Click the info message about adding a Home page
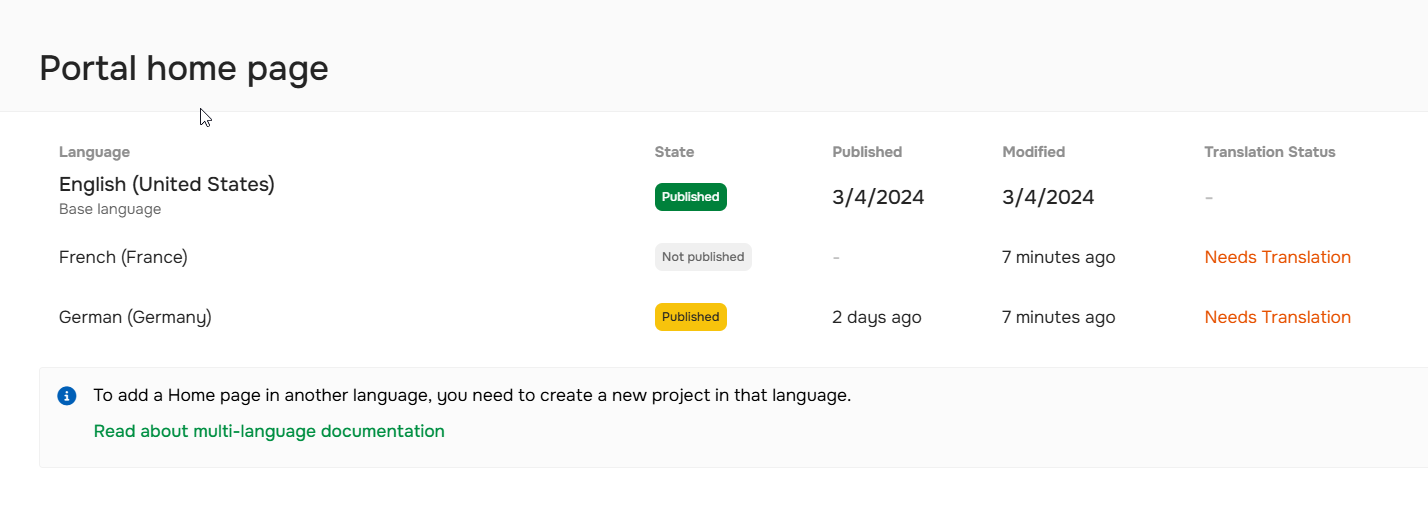The width and height of the screenshot is (1428, 518). tap(472, 395)
